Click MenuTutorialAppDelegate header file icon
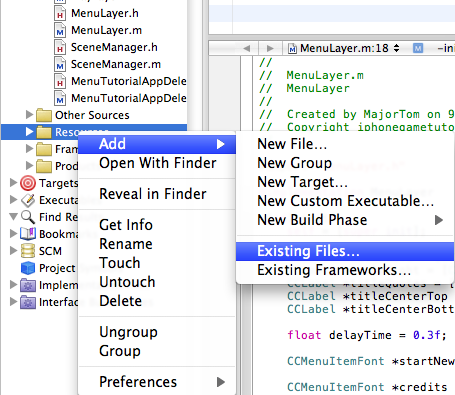455x395 pixels. [60, 81]
